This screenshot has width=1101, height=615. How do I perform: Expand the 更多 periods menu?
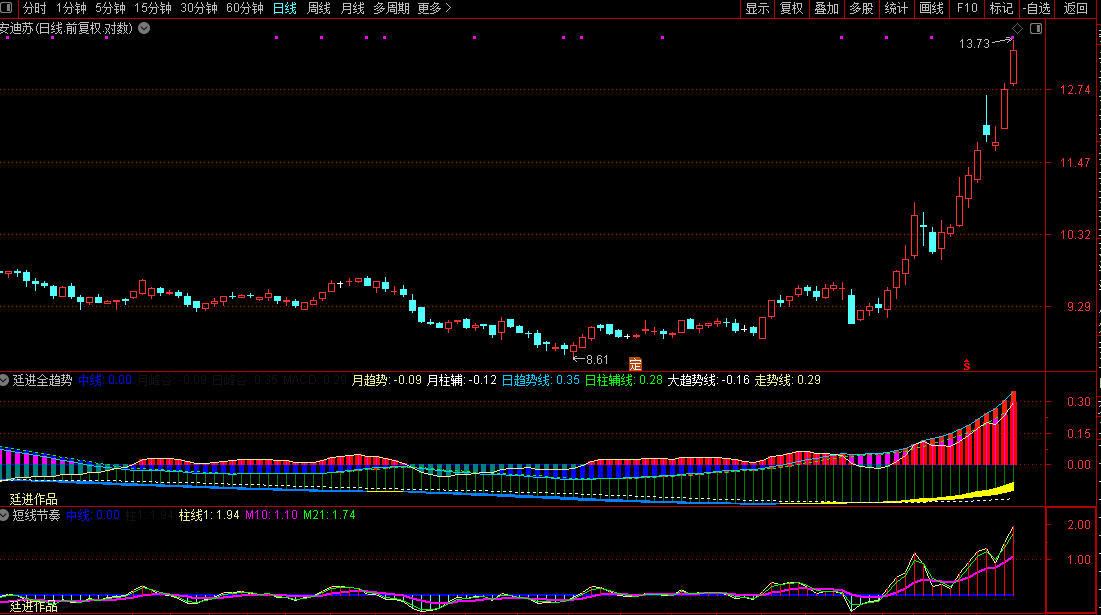434,8
